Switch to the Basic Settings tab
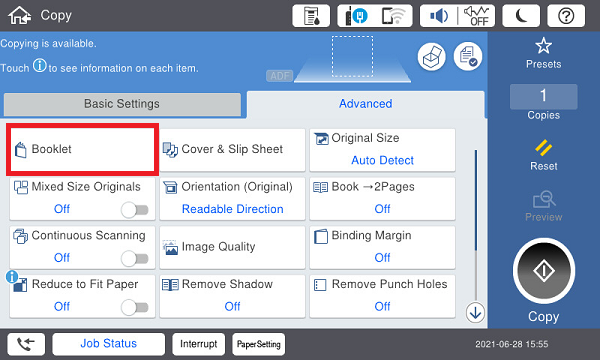Screen dimensions: 600x360 122,104
